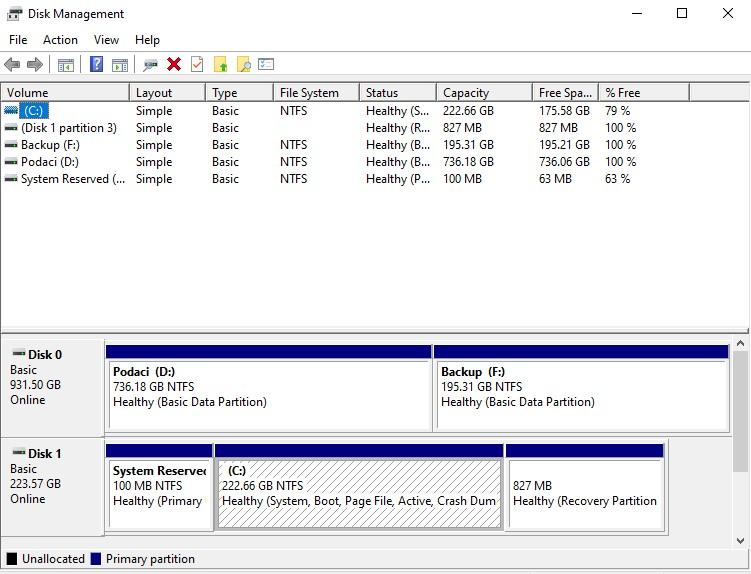The height and width of the screenshot is (574, 751).
Task: Click the down arrow of the disk pane scrollbar
Action: (x=741, y=540)
